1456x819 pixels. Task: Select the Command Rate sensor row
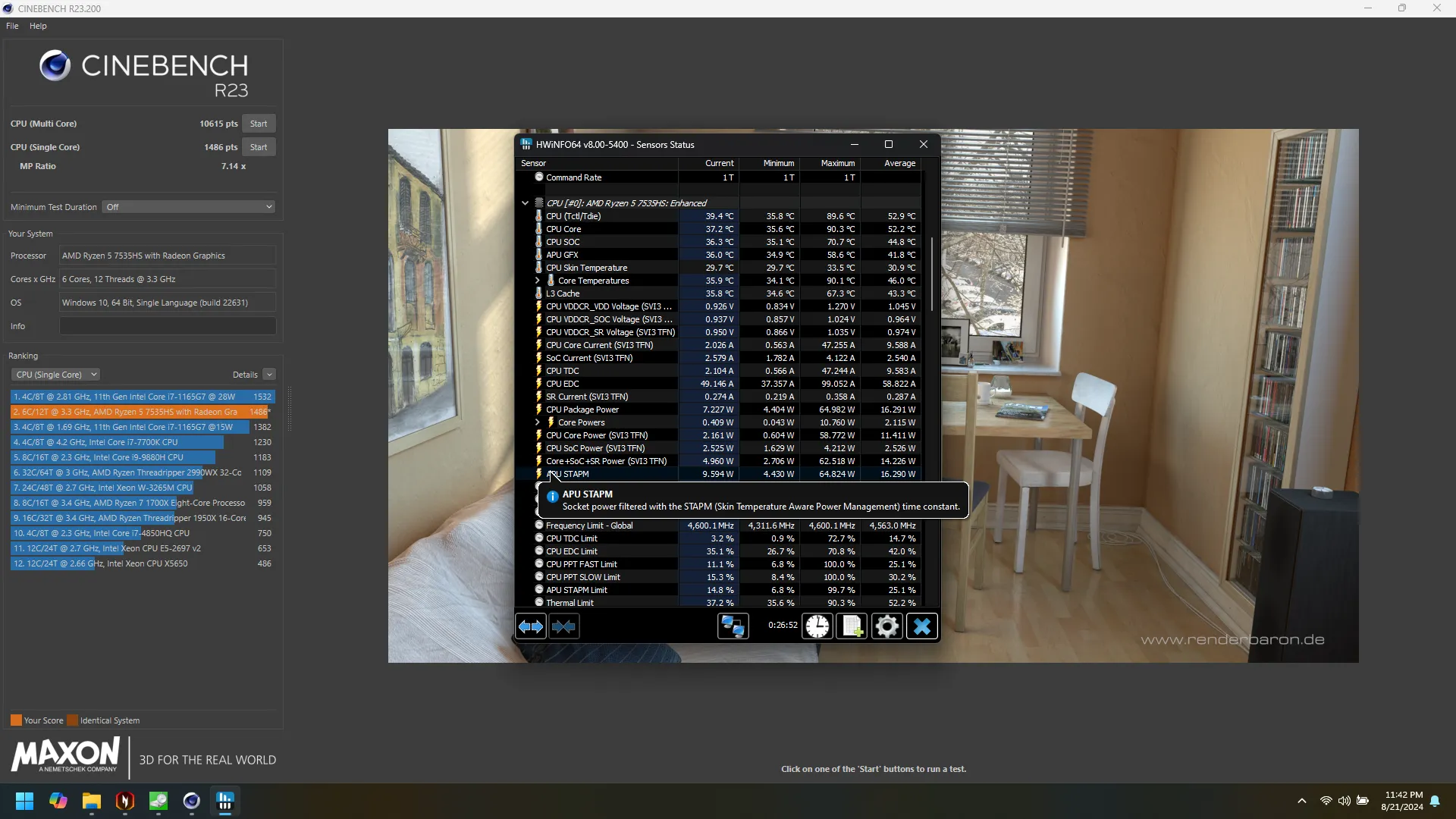tap(719, 177)
